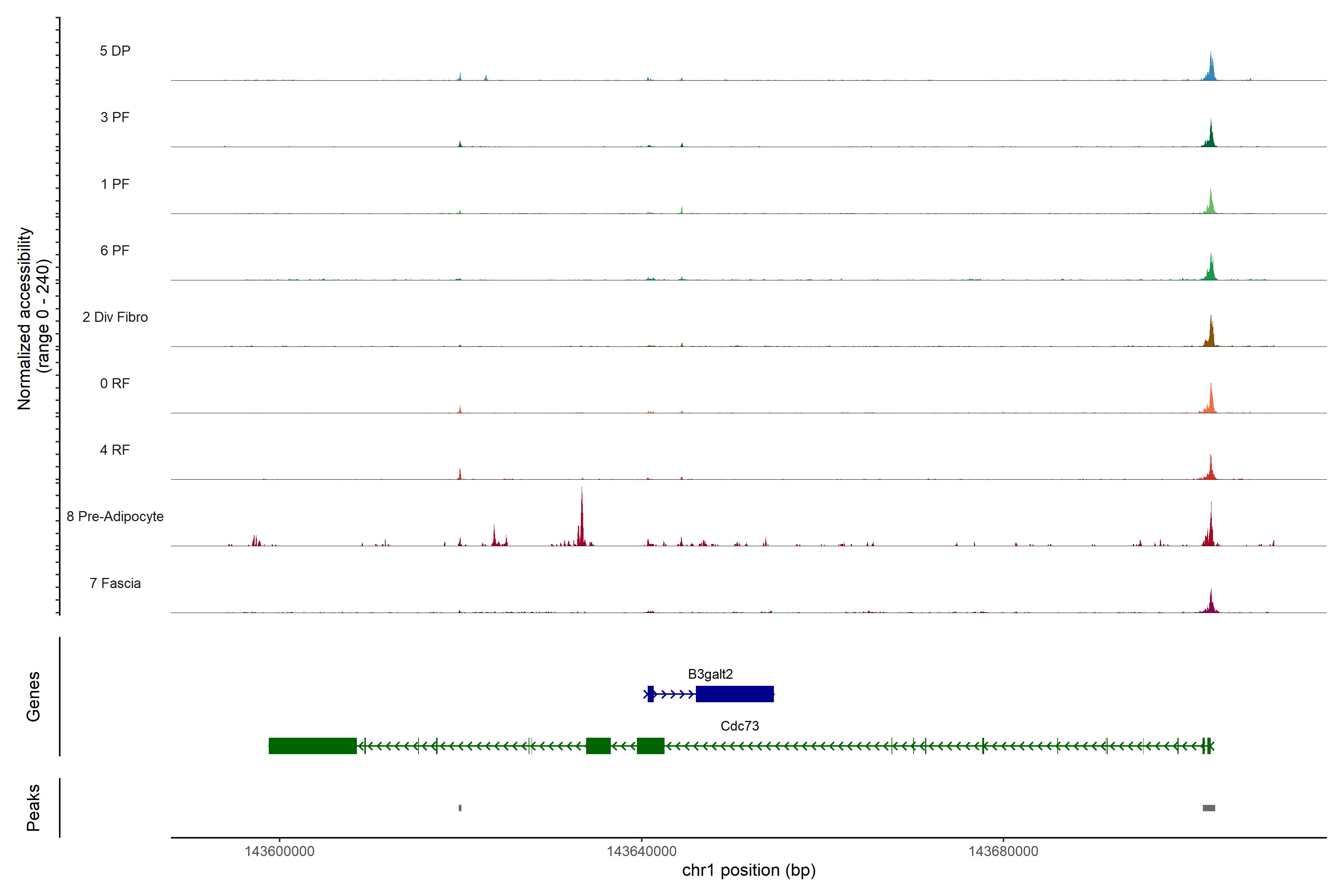Click the 143640000 axis tick label
The height and width of the screenshot is (896, 1344).
click(x=641, y=852)
